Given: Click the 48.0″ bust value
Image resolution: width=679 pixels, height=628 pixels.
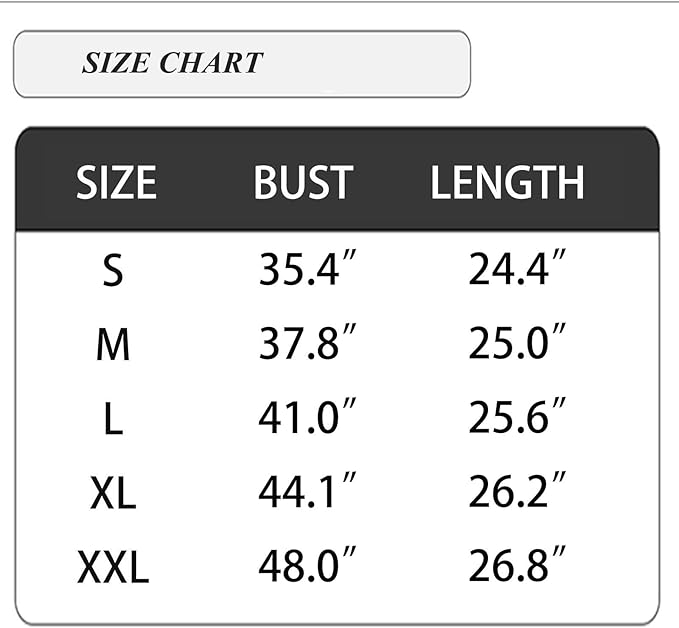Looking at the screenshot, I should [308, 565].
